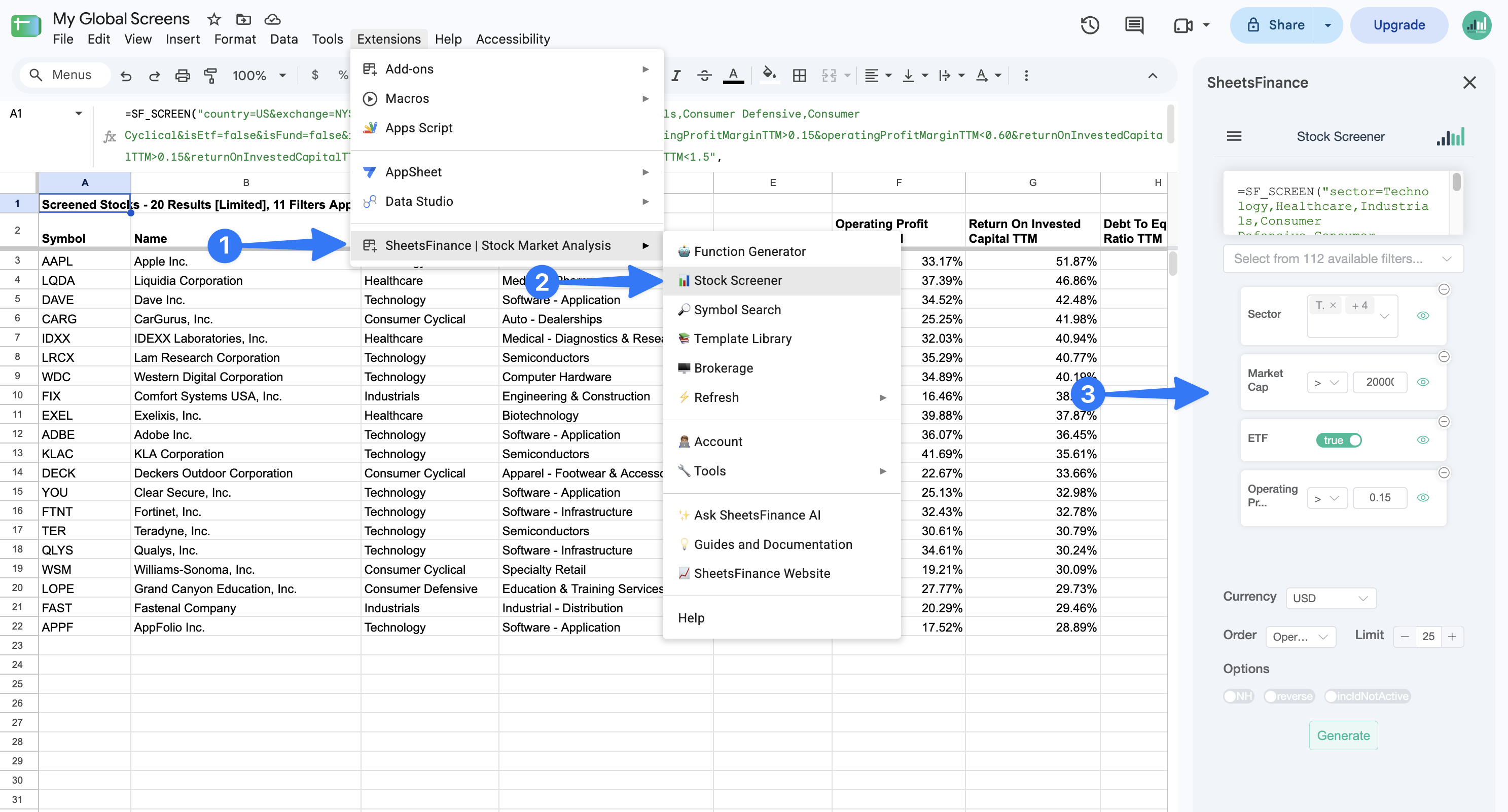Collapse the toolbar with up chevron
Screen dimensions: 1508x812
1152,75
